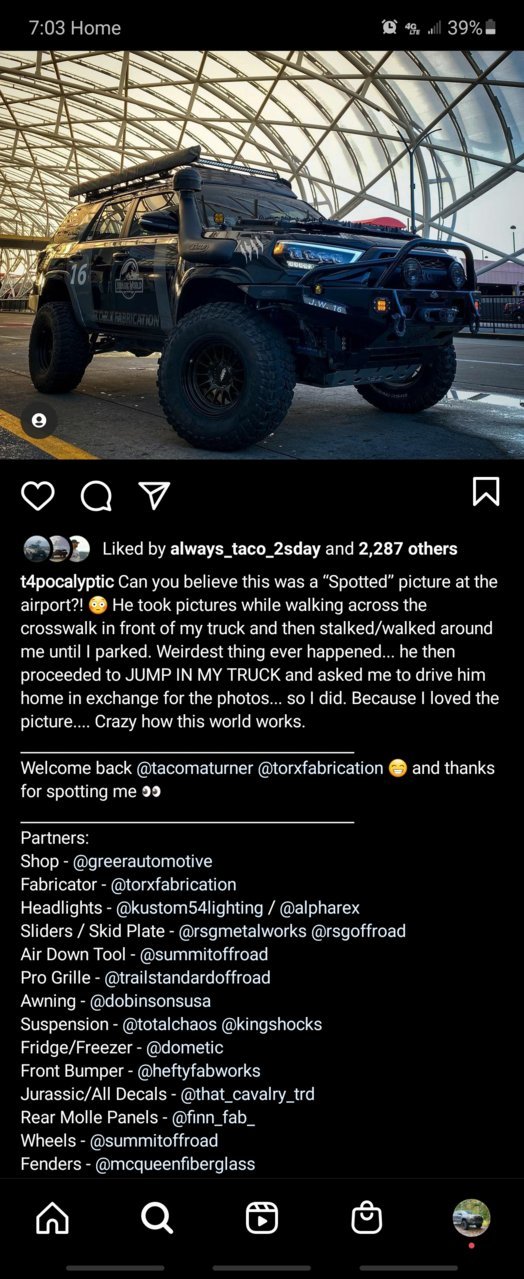Tap the black truck photo
The width and height of the screenshot is (524, 1279).
(262, 255)
